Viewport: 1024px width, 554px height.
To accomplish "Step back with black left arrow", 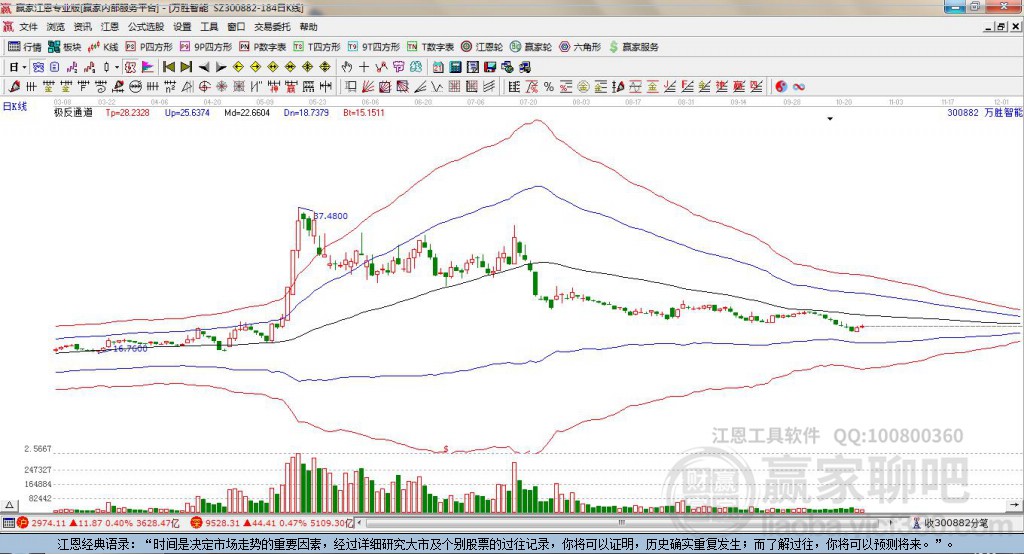I will click(x=204, y=67).
